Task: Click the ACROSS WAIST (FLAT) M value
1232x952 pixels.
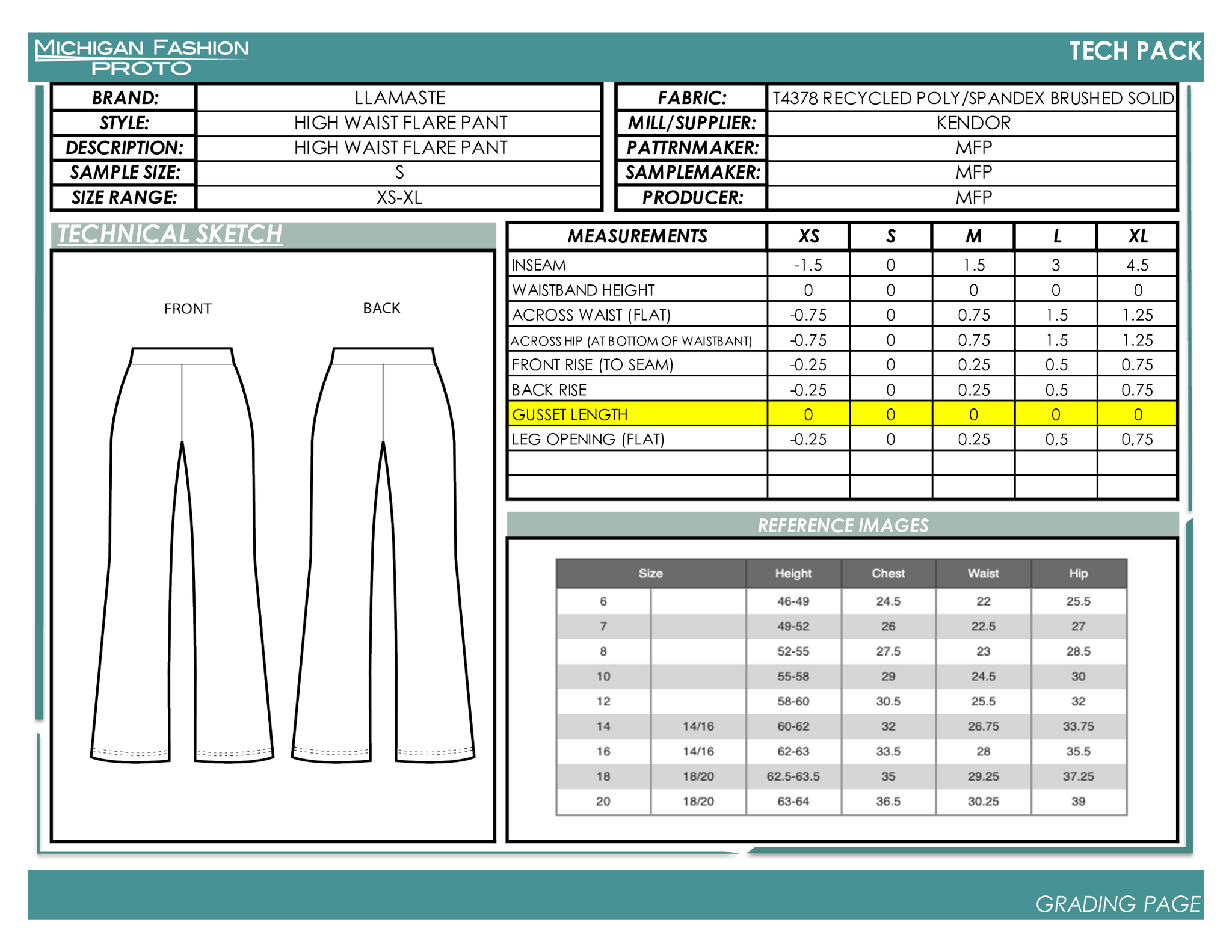Action: pos(973,315)
